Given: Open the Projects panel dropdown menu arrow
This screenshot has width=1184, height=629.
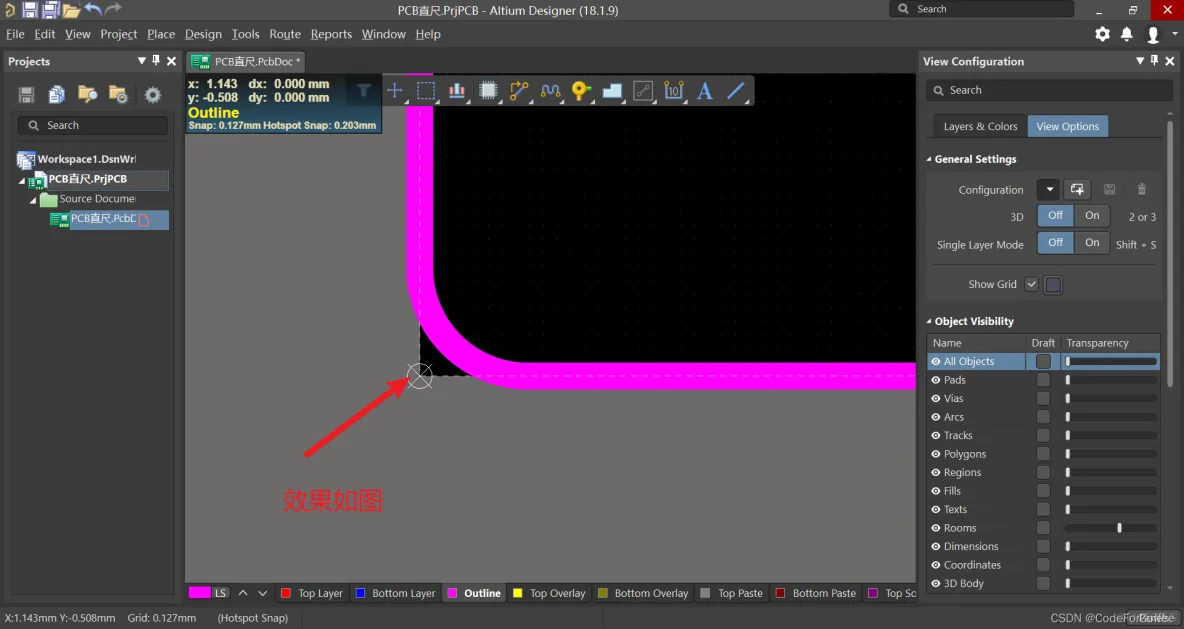Looking at the screenshot, I should pyautogui.click(x=141, y=60).
